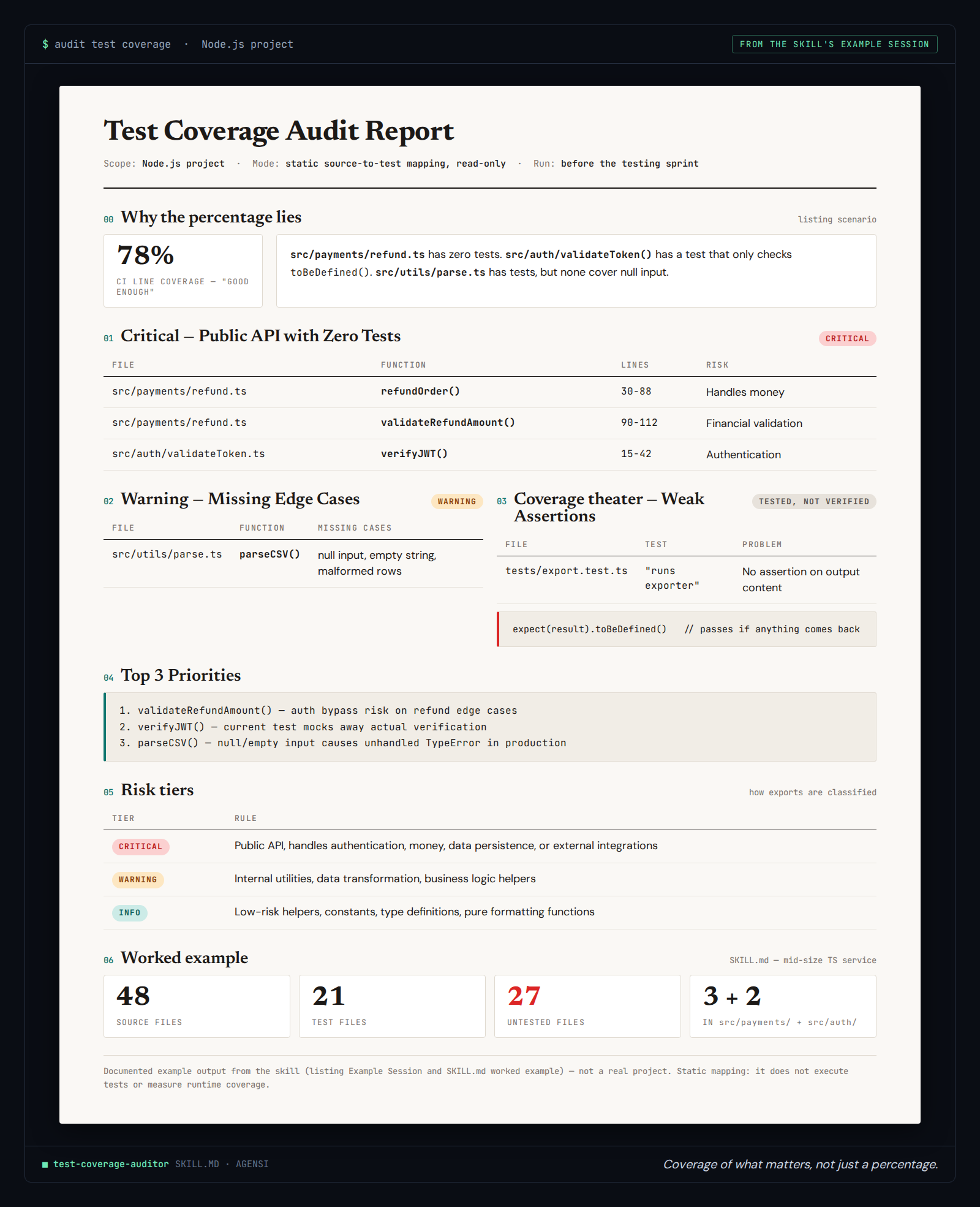Click the green dollar prompt symbol

click(45, 44)
